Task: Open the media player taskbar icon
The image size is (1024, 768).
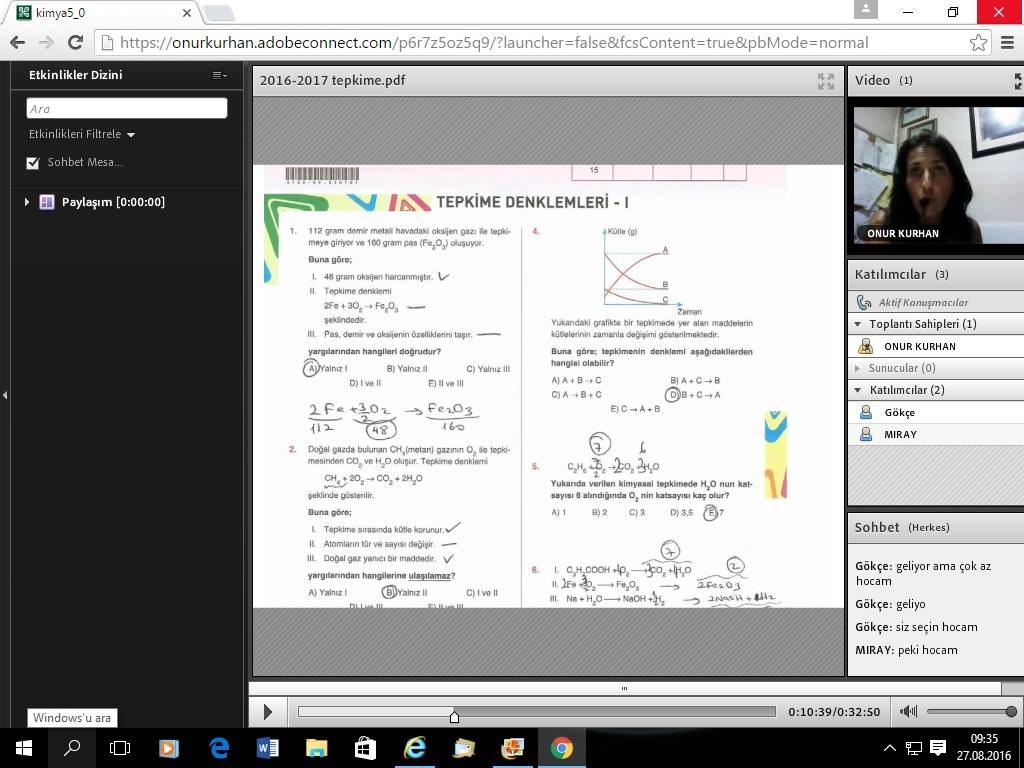Action: coord(169,748)
